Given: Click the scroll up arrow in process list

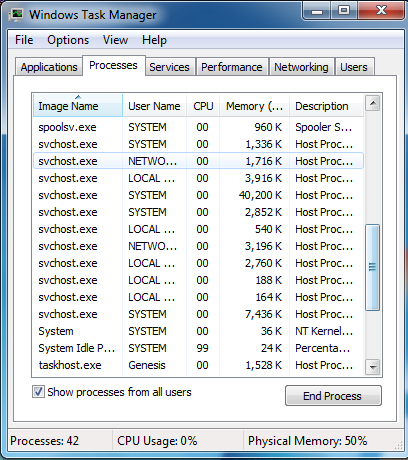Looking at the screenshot, I should [x=373, y=103].
